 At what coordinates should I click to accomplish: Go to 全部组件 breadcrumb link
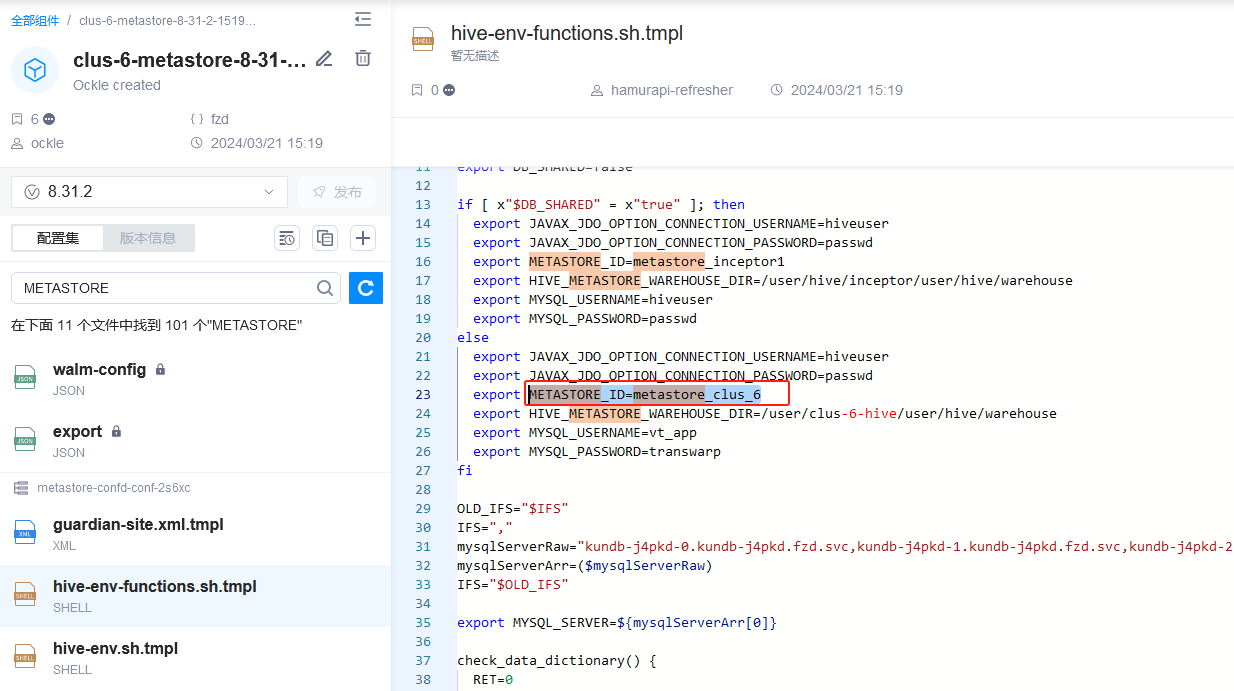pyautogui.click(x=35, y=20)
